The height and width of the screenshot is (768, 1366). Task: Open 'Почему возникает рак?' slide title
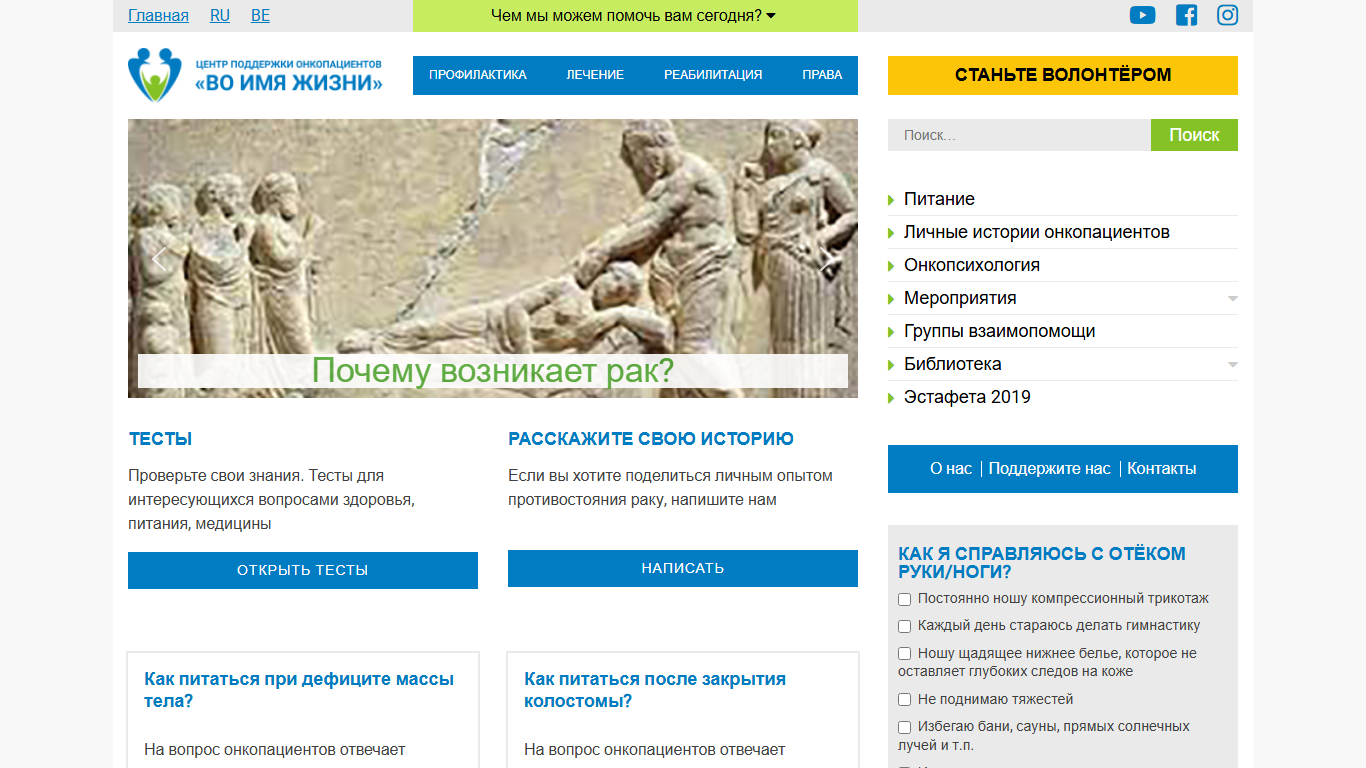point(493,371)
